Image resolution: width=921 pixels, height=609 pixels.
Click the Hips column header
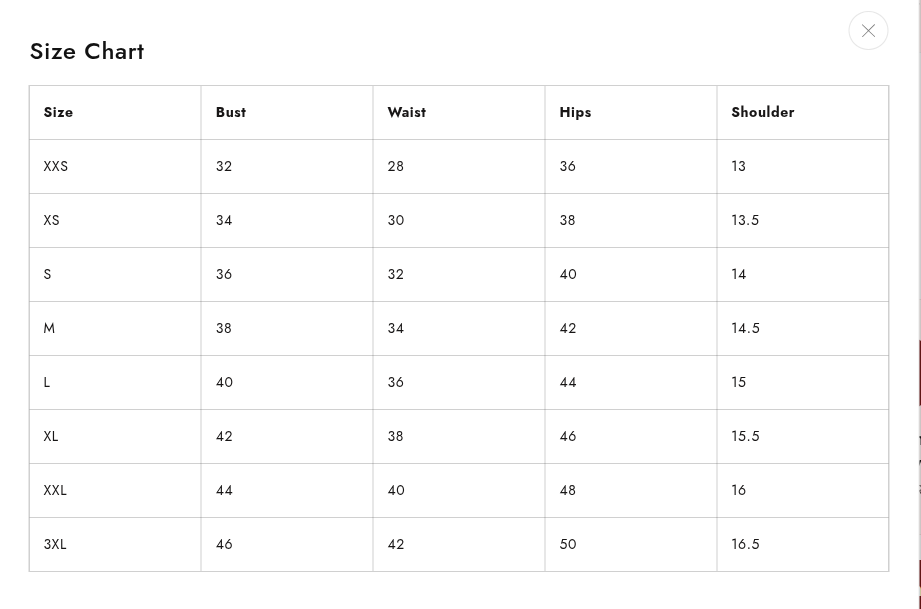575,112
